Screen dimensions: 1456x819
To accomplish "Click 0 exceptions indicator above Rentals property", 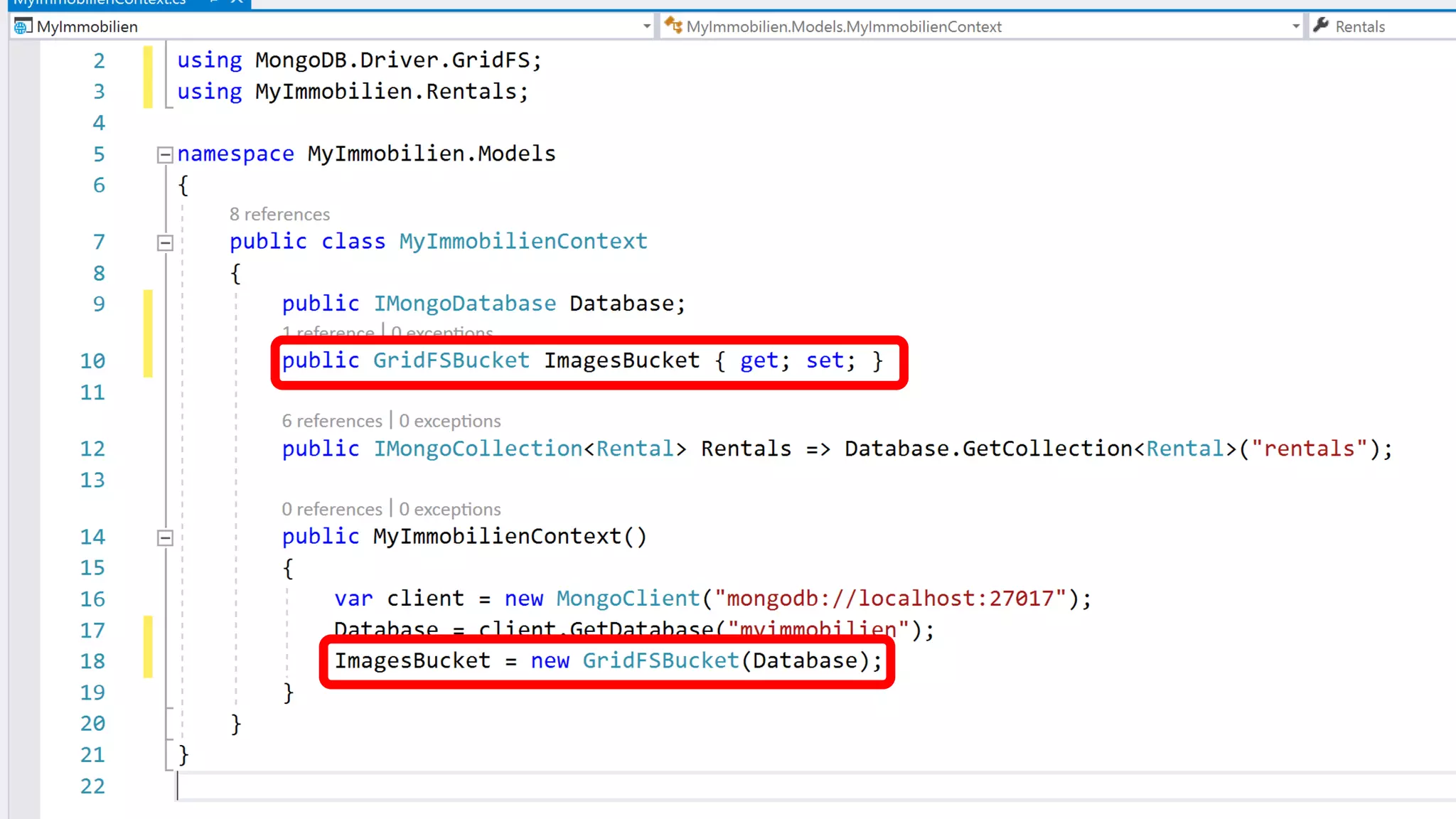I will point(449,421).
